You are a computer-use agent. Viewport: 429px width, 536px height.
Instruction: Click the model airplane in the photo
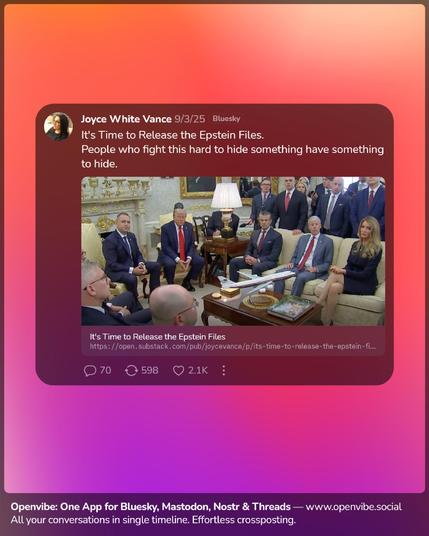coord(256,281)
